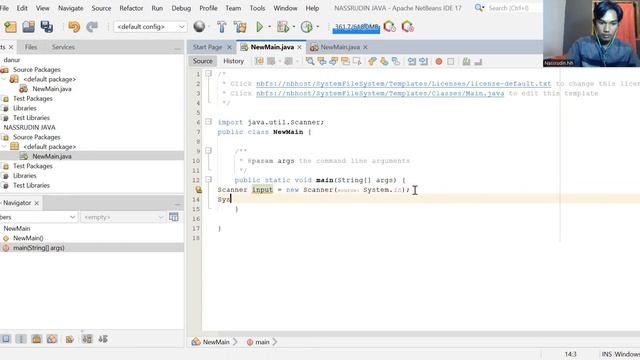The height and width of the screenshot is (360, 640).
Task: Open the Source menu
Action: pos(101,8)
